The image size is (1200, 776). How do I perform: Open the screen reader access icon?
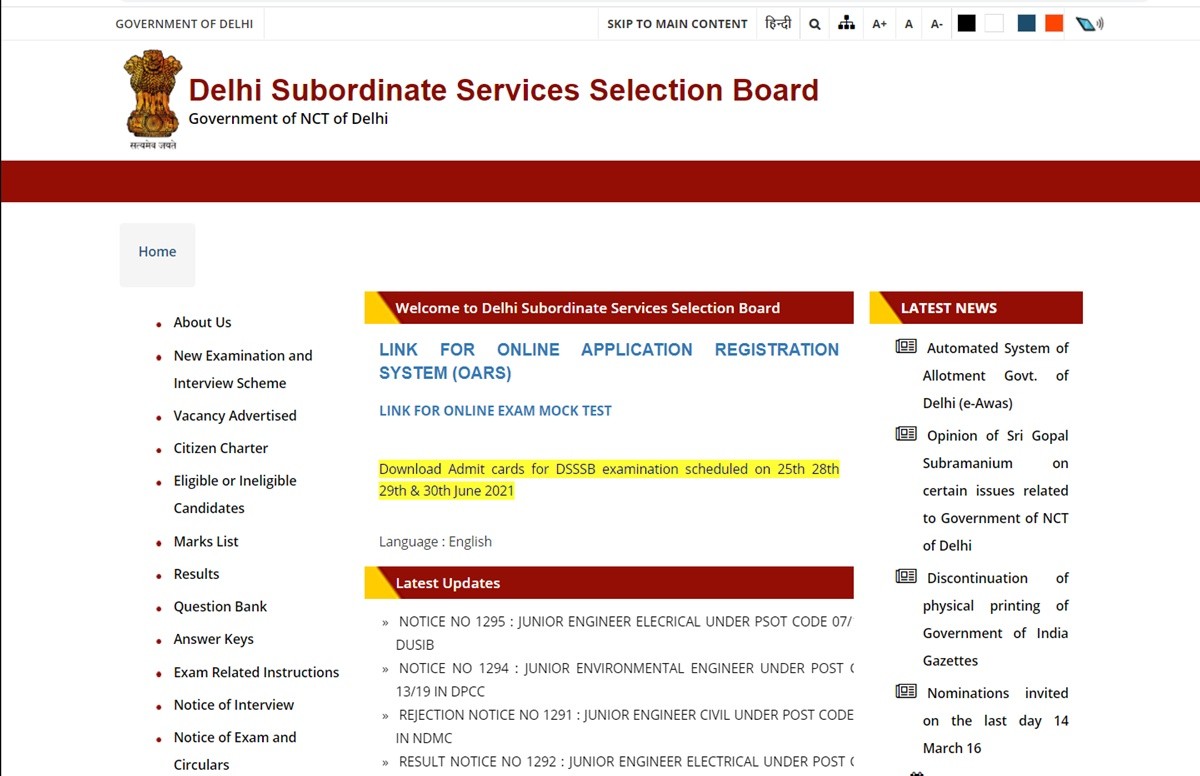1089,24
